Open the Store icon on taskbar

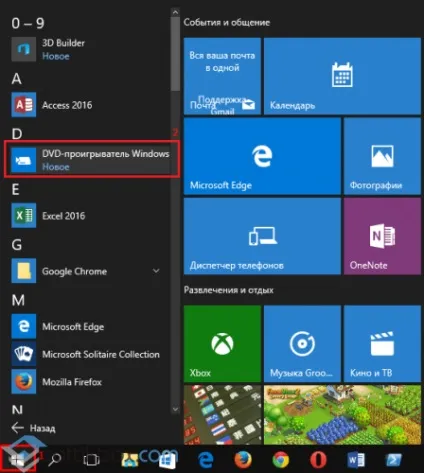[x=167, y=460]
